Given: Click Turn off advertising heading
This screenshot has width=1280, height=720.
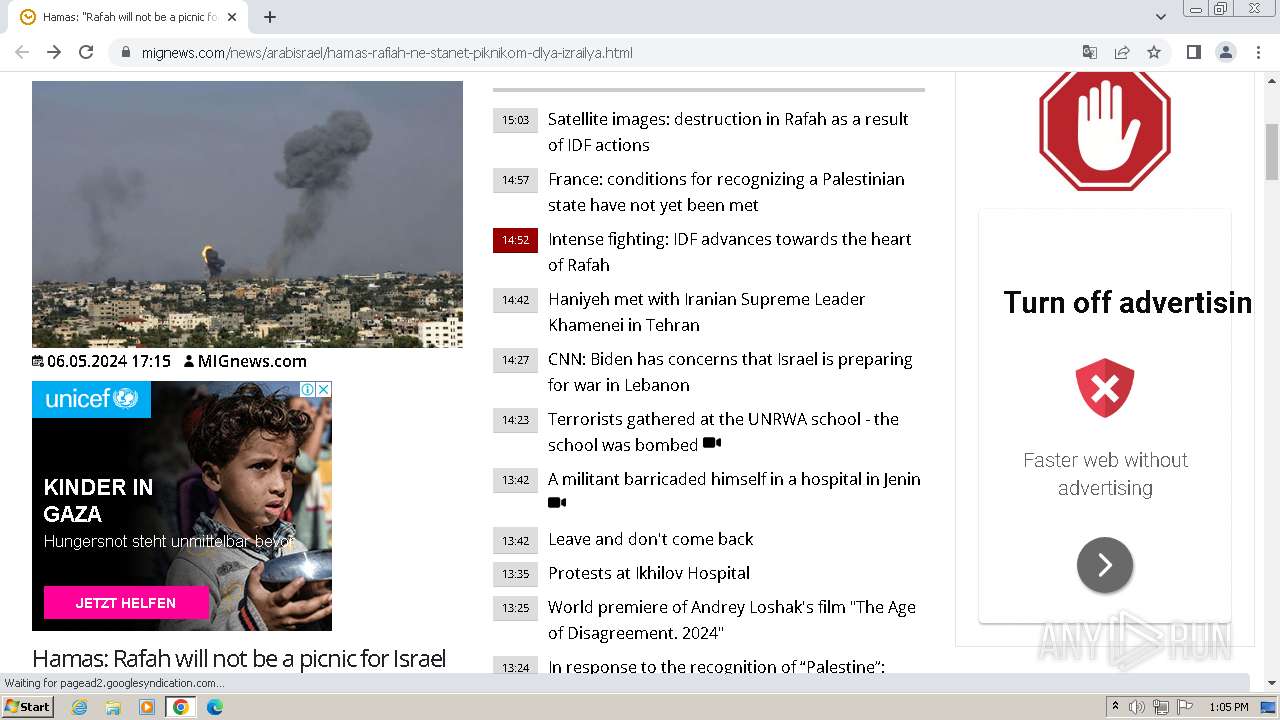Looking at the screenshot, I should [x=1128, y=302].
